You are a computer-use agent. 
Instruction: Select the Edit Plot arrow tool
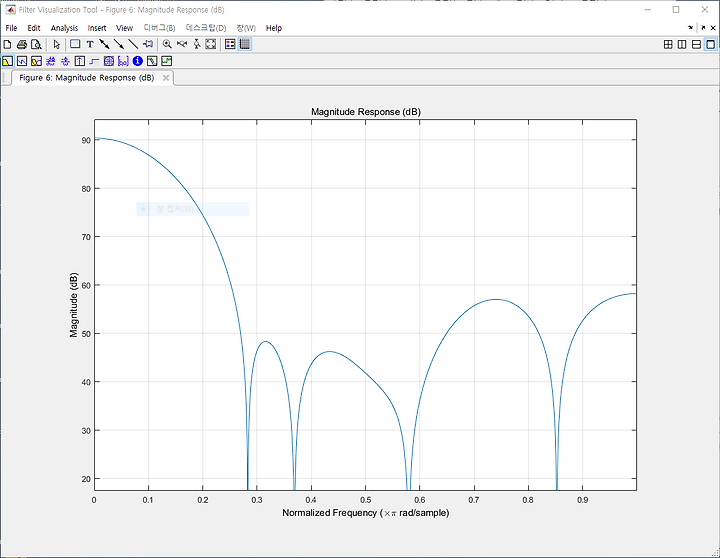pos(56,45)
